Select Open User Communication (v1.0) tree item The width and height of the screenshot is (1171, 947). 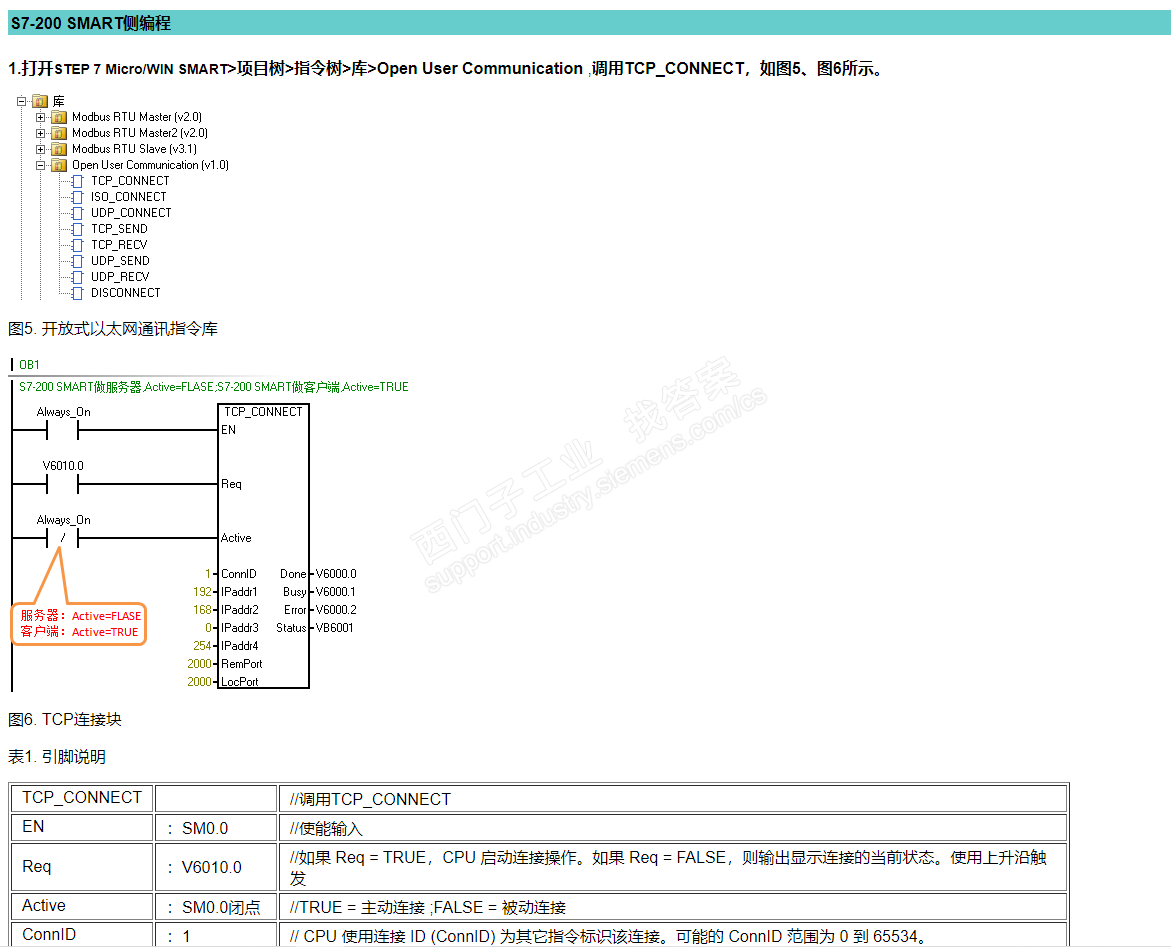click(150, 165)
